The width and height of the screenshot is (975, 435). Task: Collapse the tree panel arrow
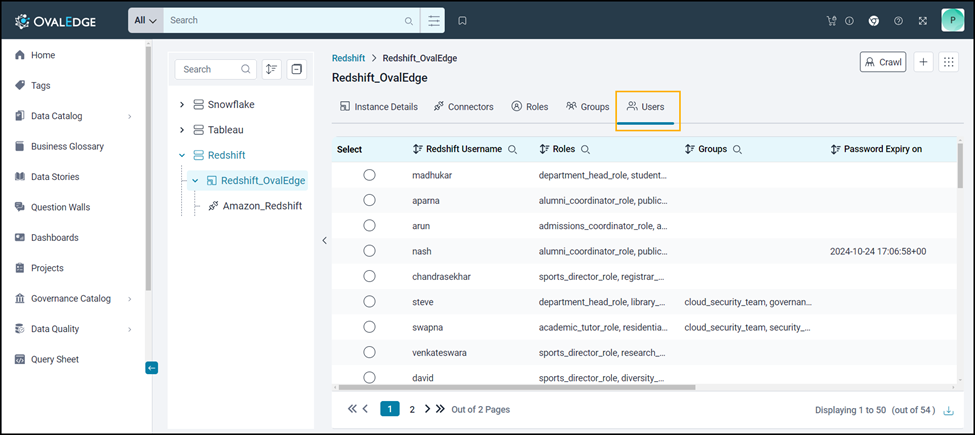pyautogui.click(x=324, y=240)
